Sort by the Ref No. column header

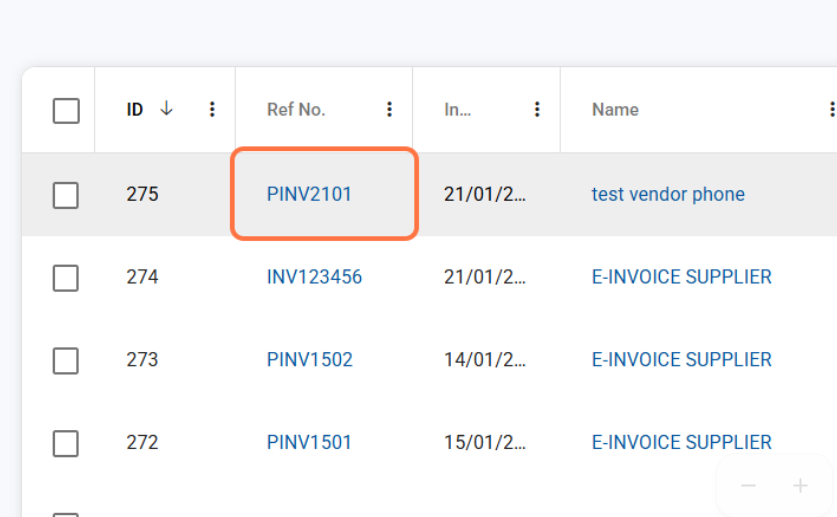296,109
